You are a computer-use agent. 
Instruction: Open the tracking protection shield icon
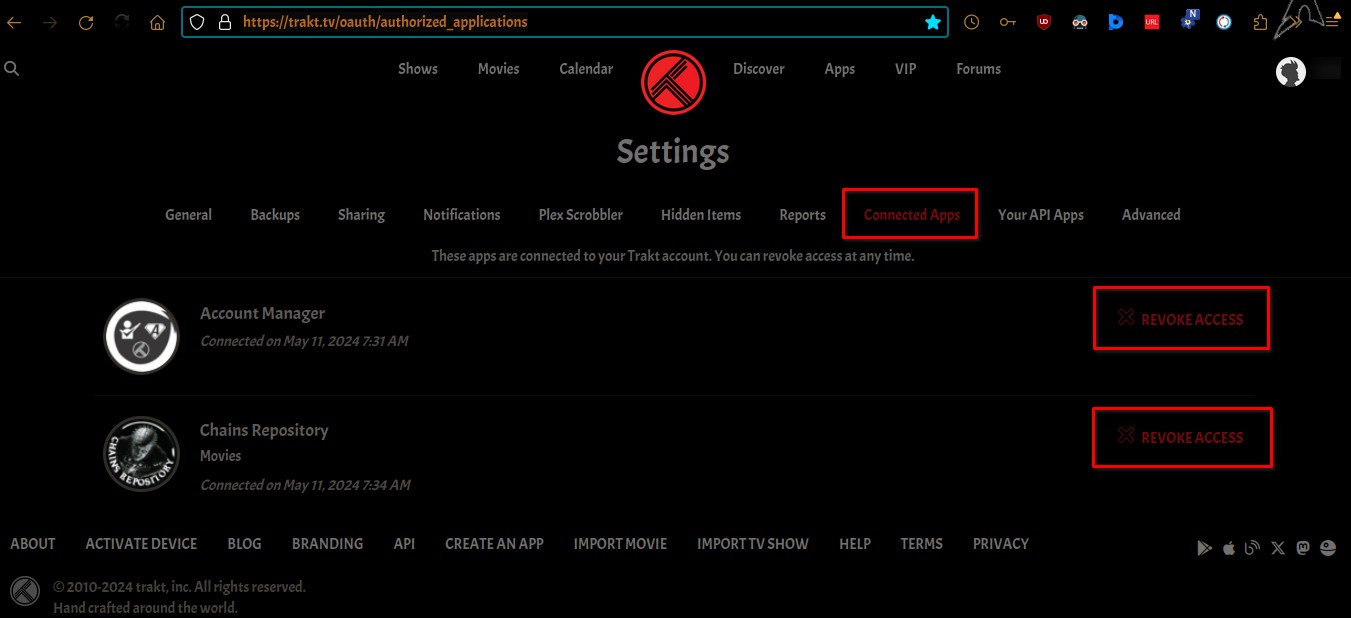[197, 22]
